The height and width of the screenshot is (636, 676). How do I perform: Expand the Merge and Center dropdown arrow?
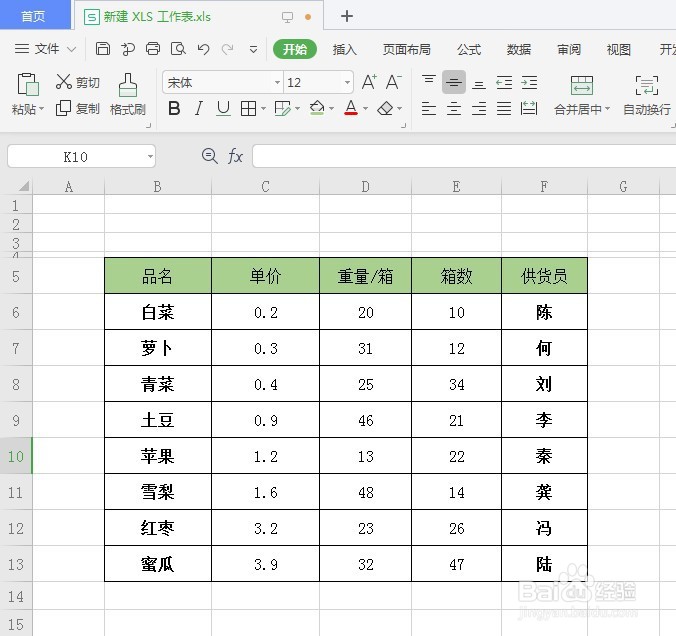point(608,109)
